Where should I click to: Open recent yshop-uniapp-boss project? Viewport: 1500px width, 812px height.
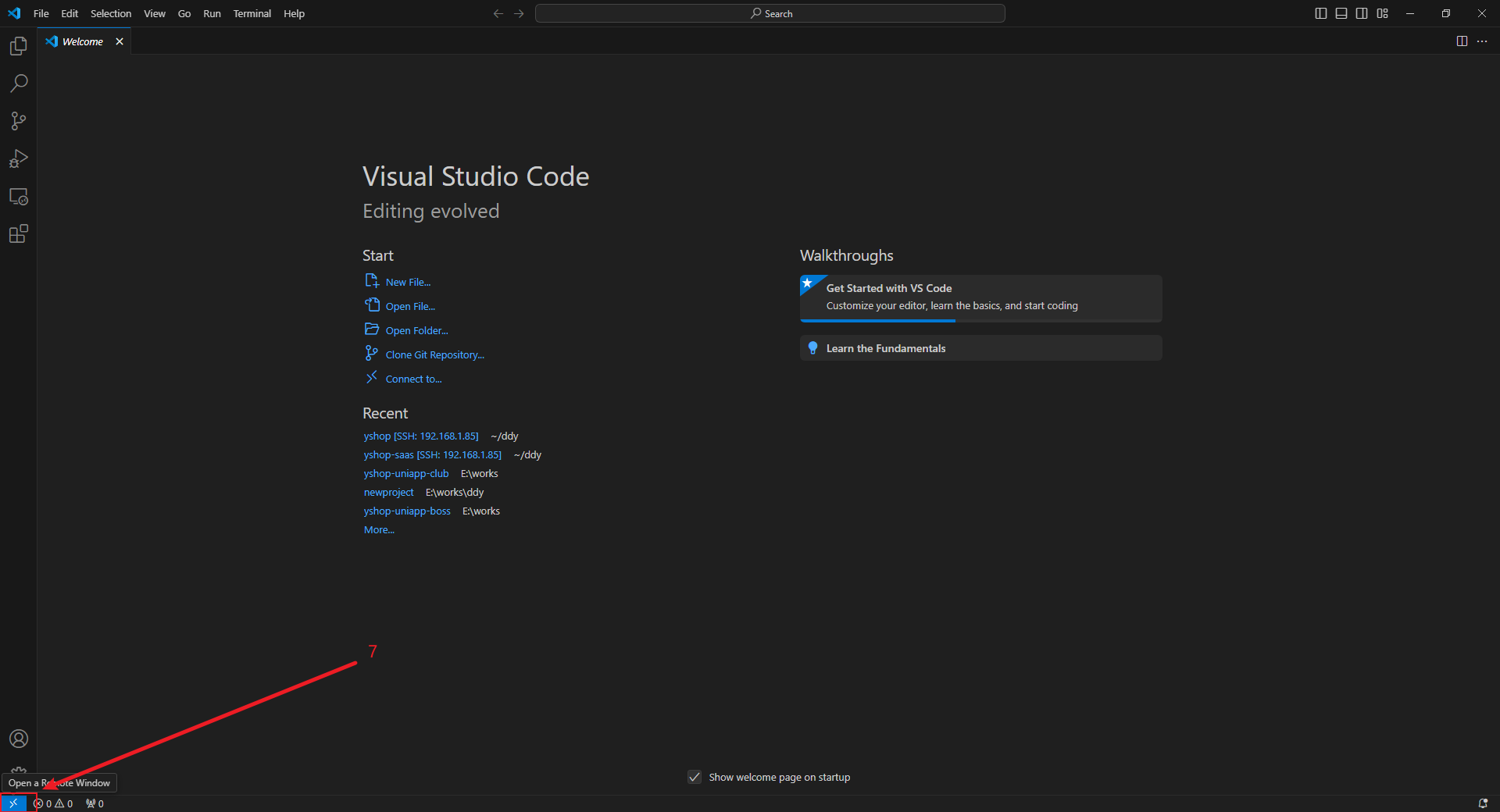click(x=407, y=511)
